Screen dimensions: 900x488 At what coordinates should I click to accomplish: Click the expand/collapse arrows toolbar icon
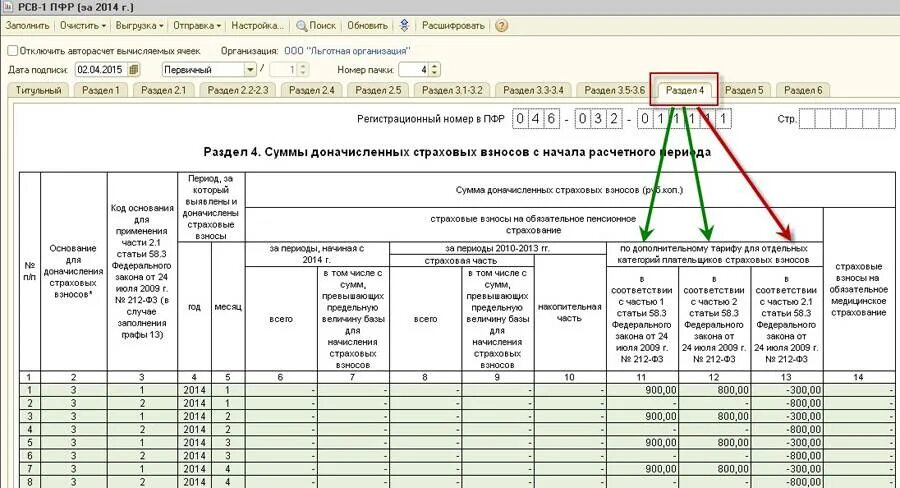click(x=404, y=26)
